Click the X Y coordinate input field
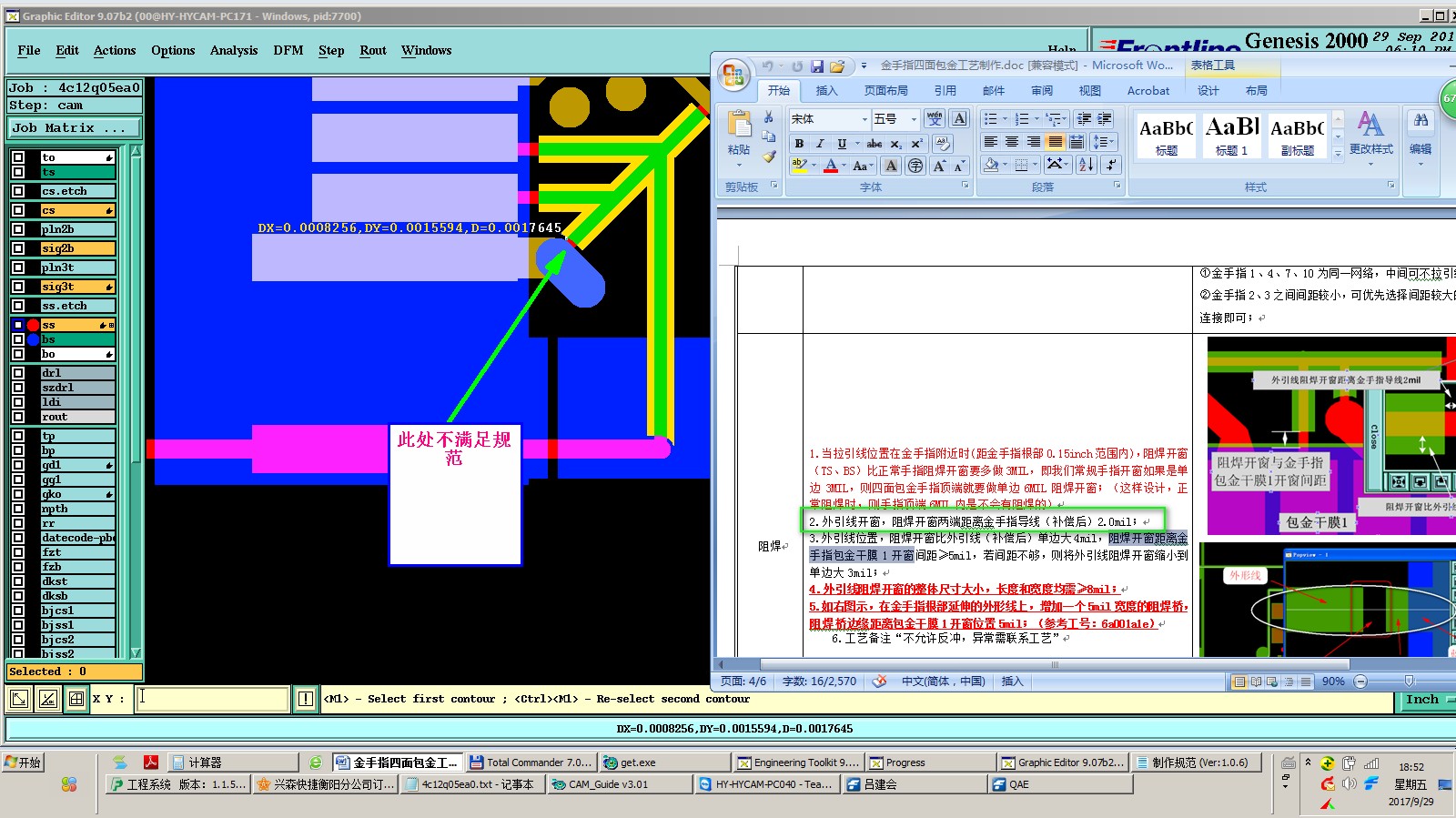 point(212,699)
